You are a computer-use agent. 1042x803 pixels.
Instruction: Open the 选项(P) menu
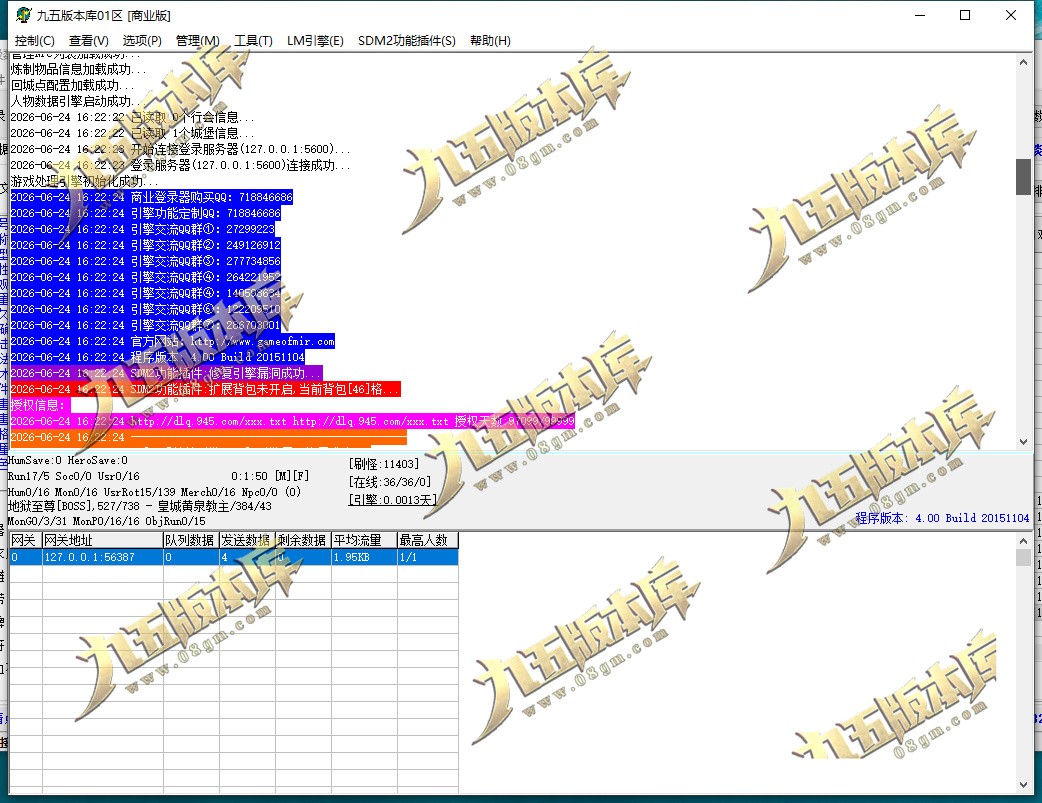point(142,41)
